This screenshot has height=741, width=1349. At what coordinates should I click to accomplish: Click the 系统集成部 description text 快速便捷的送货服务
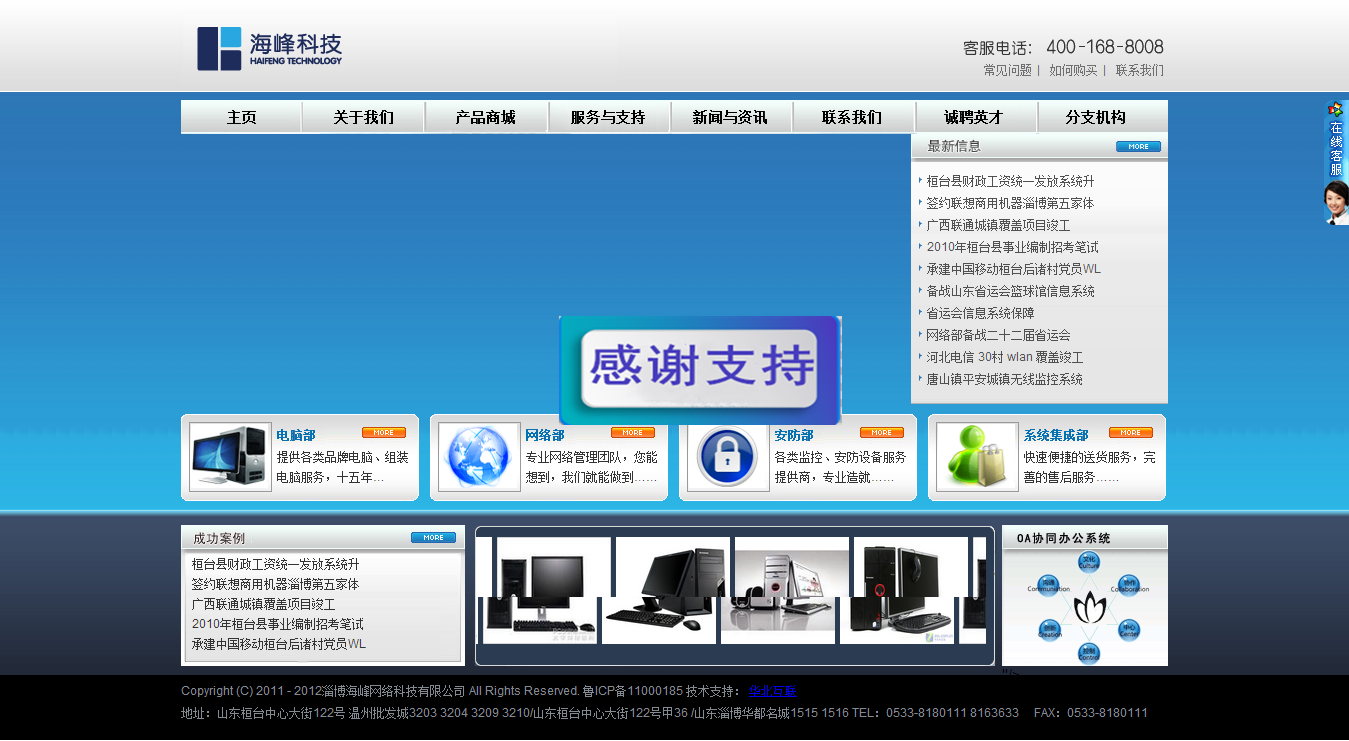coord(1089,467)
